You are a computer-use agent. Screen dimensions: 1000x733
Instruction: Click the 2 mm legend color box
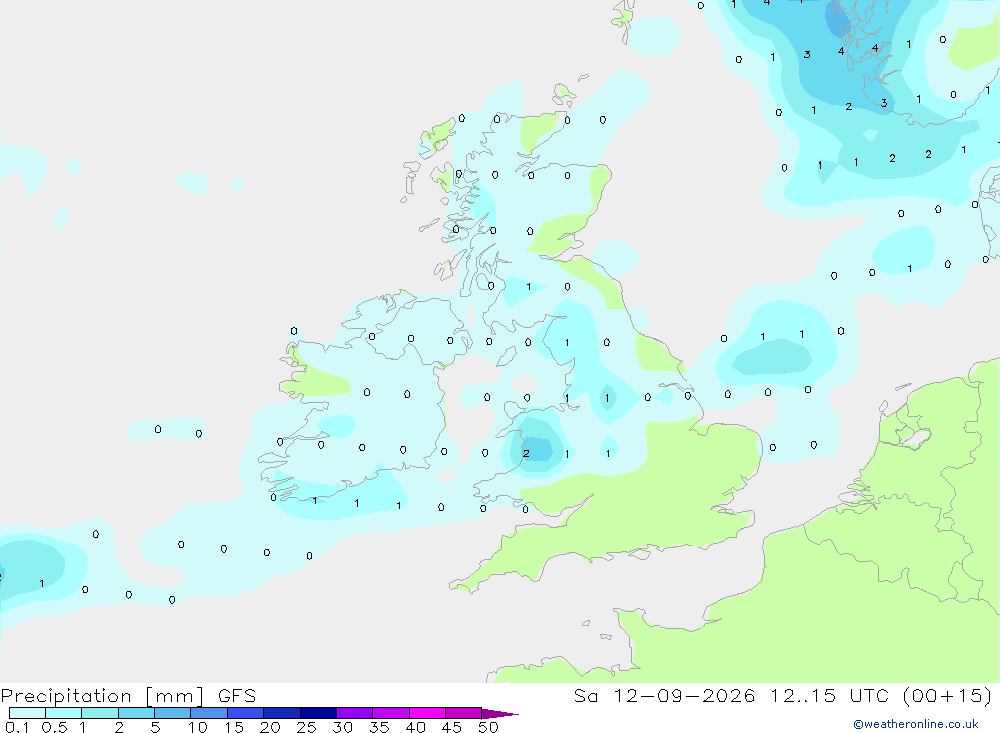click(136, 713)
